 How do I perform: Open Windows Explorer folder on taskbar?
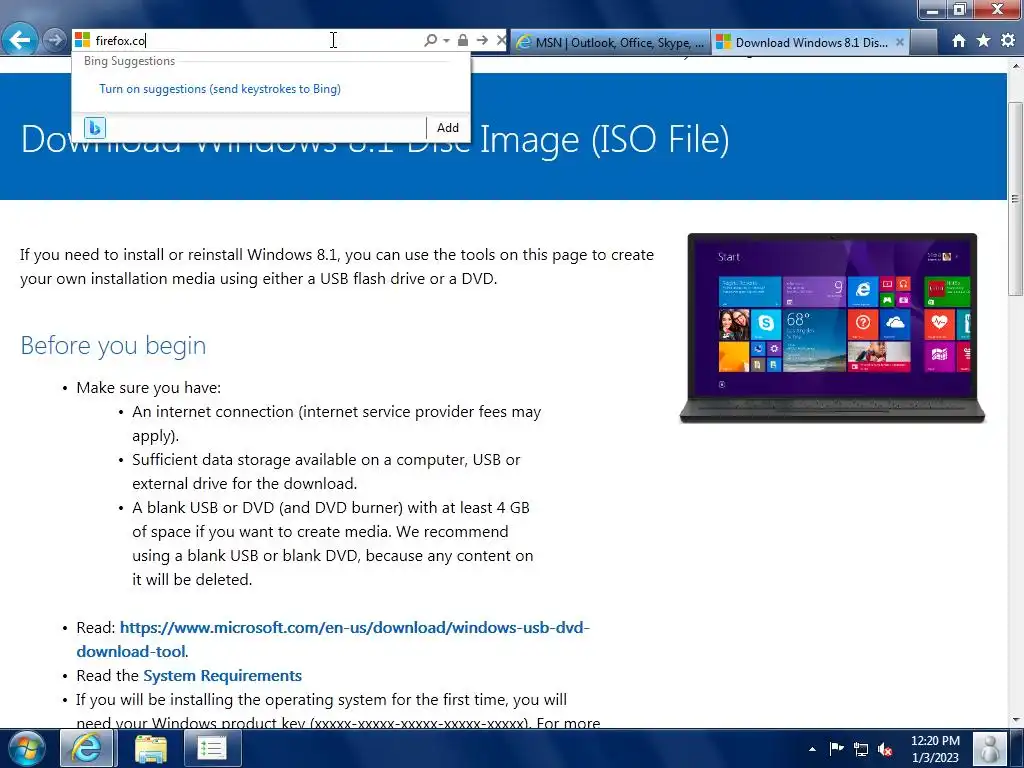[x=151, y=748]
